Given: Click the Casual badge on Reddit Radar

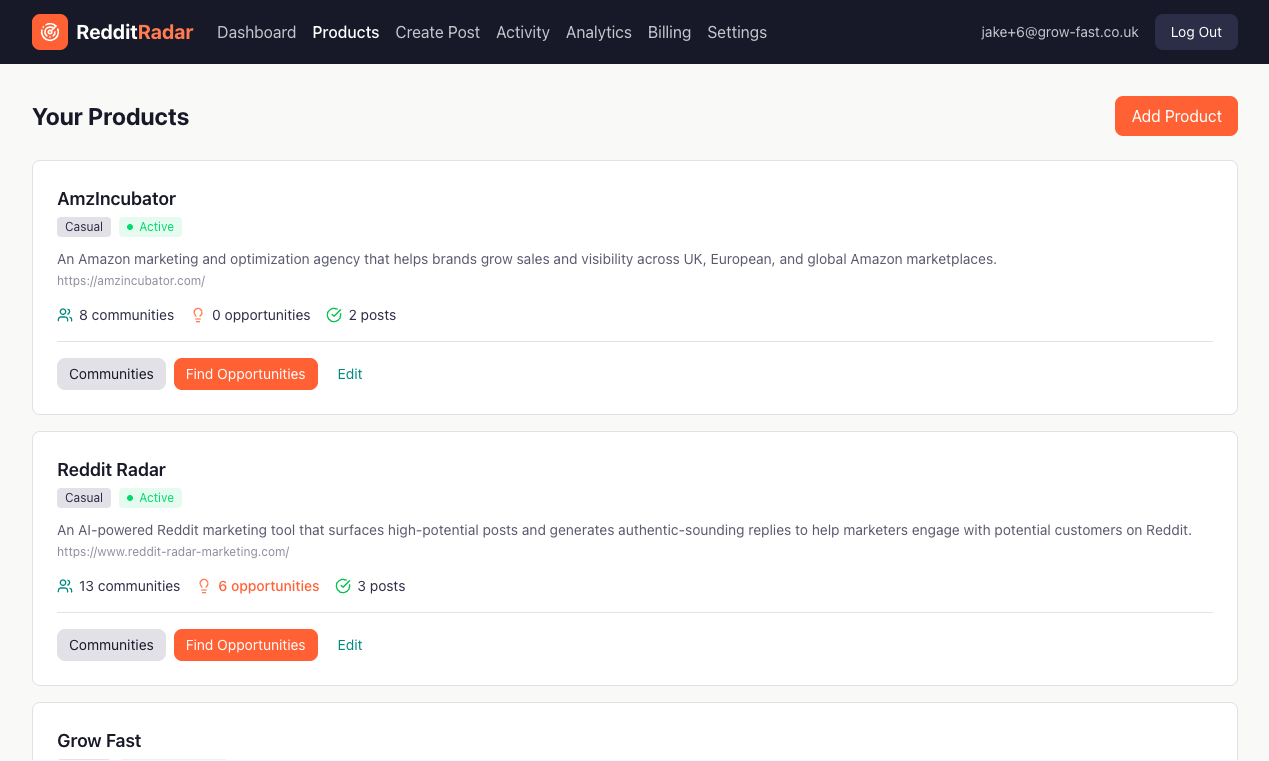Looking at the screenshot, I should click(x=83, y=497).
